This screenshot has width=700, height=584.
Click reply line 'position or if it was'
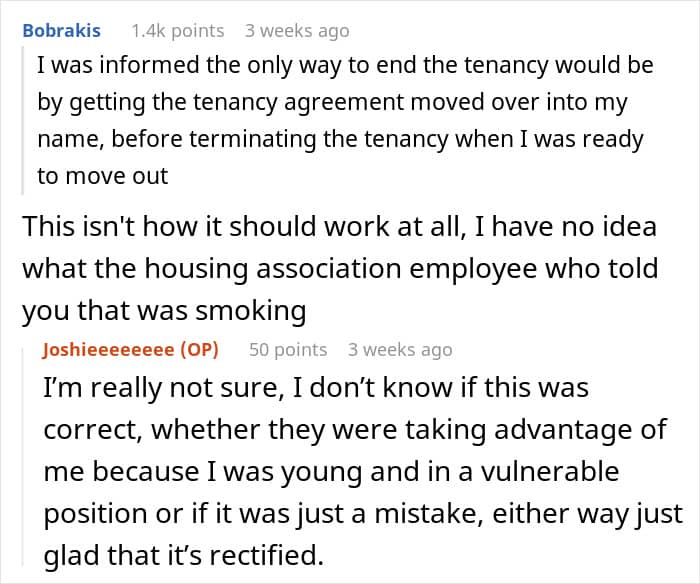pyautogui.click(x=363, y=514)
